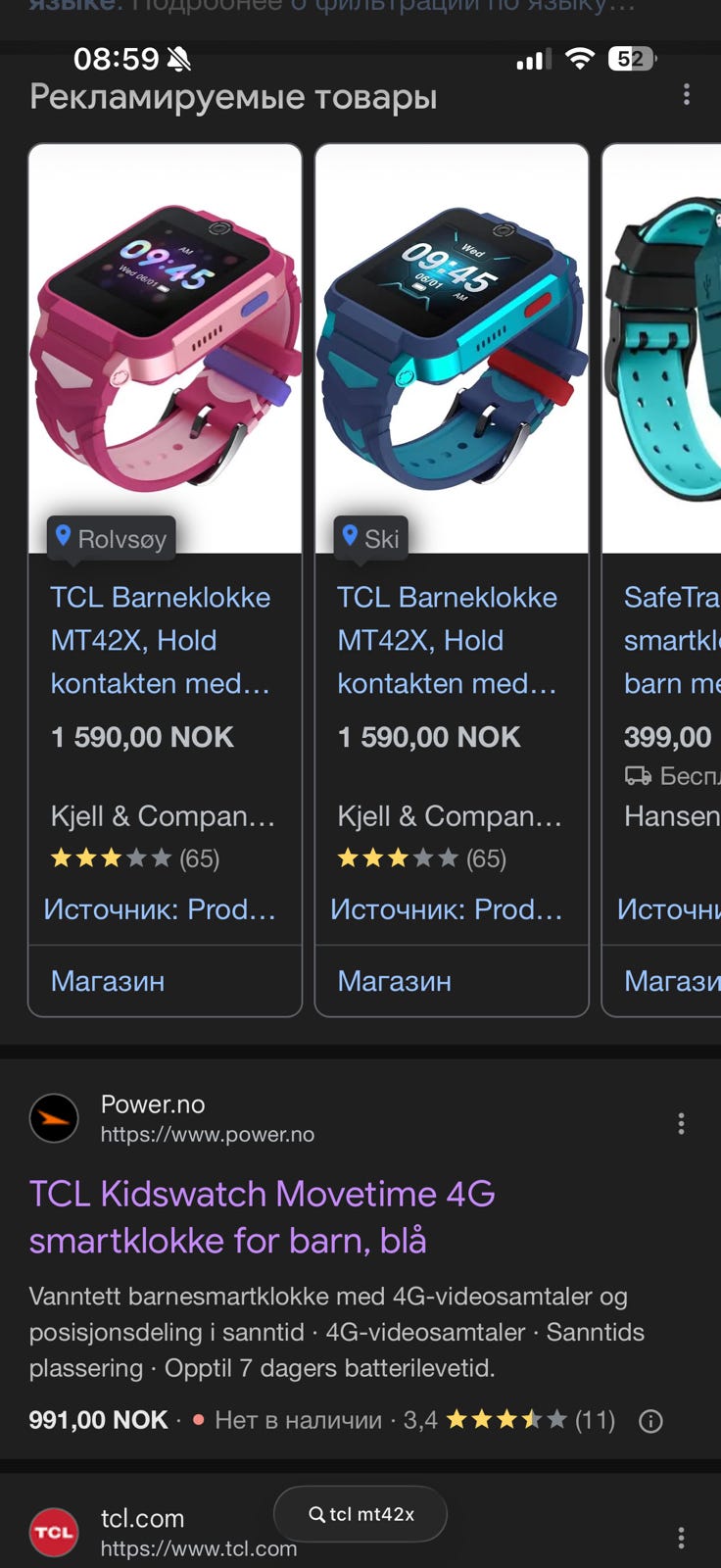Open sponsored products three-dot options menu
The width and height of the screenshot is (721, 1568).
pyautogui.click(x=687, y=94)
